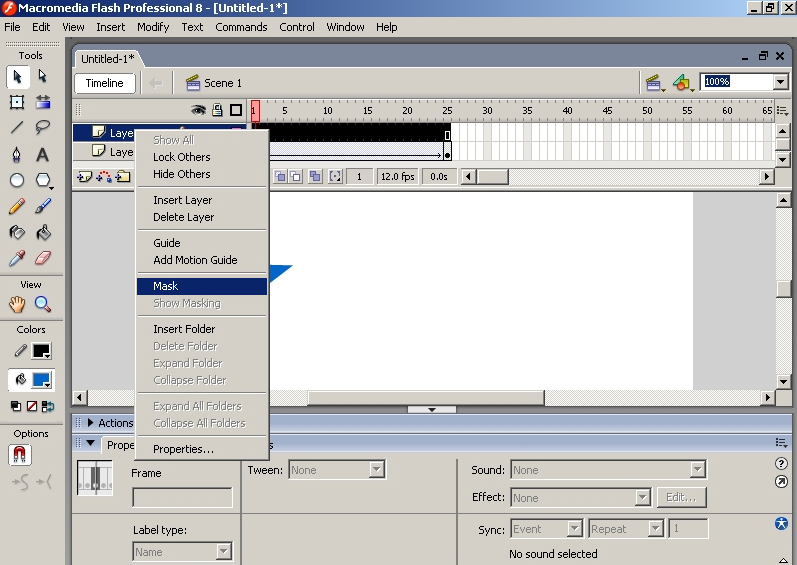Select the Ink Bottle tool
This screenshot has width=797, height=565.
(x=17, y=232)
